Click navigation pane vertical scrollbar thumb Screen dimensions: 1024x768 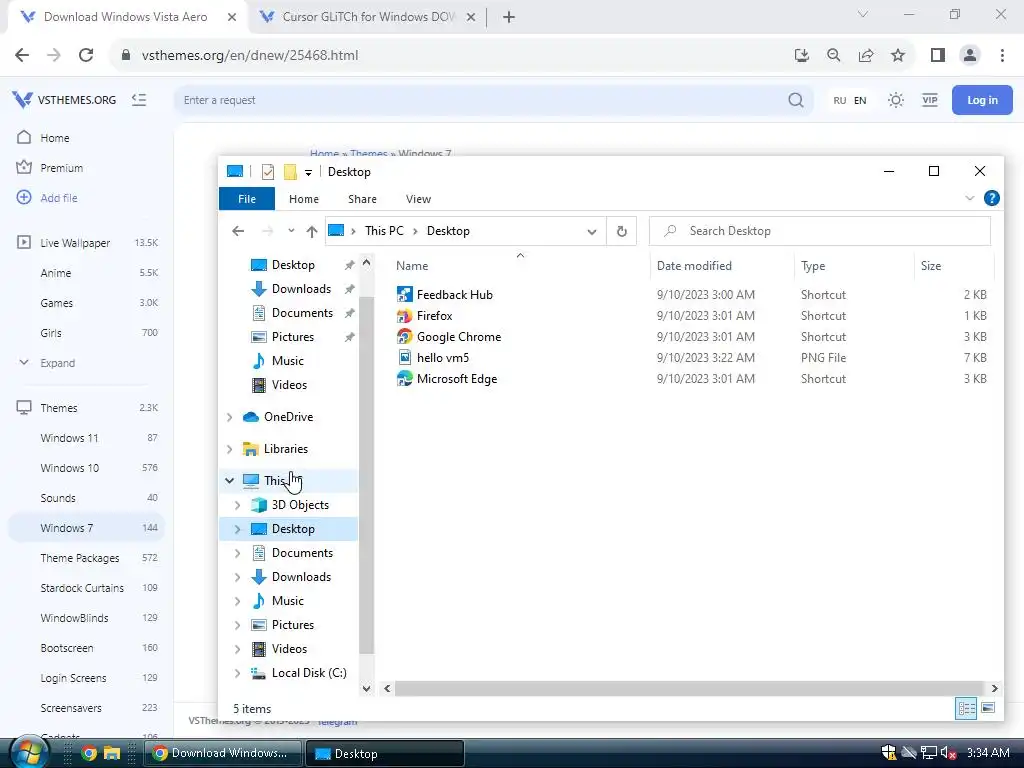(x=366, y=475)
